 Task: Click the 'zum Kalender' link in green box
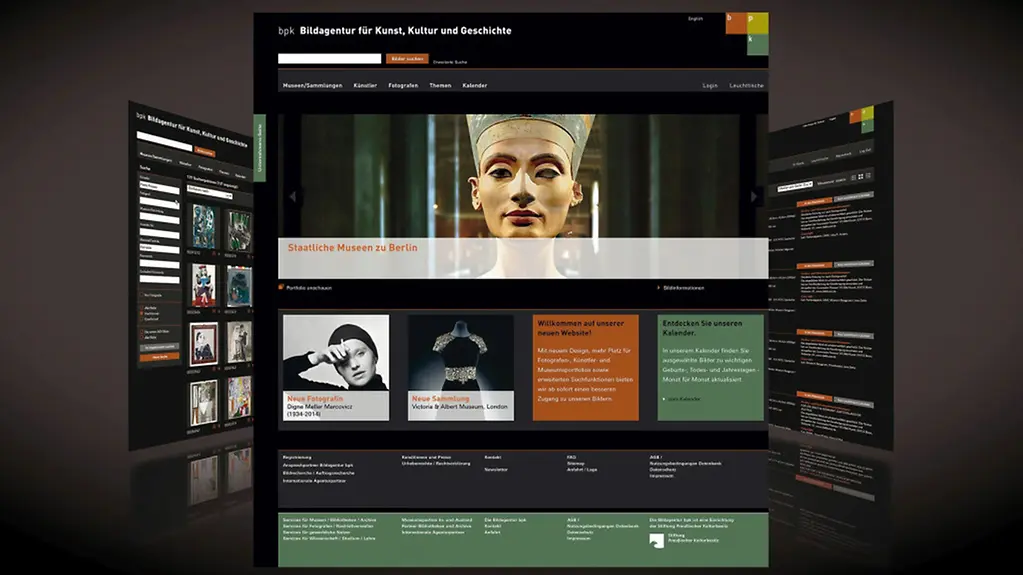(682, 399)
